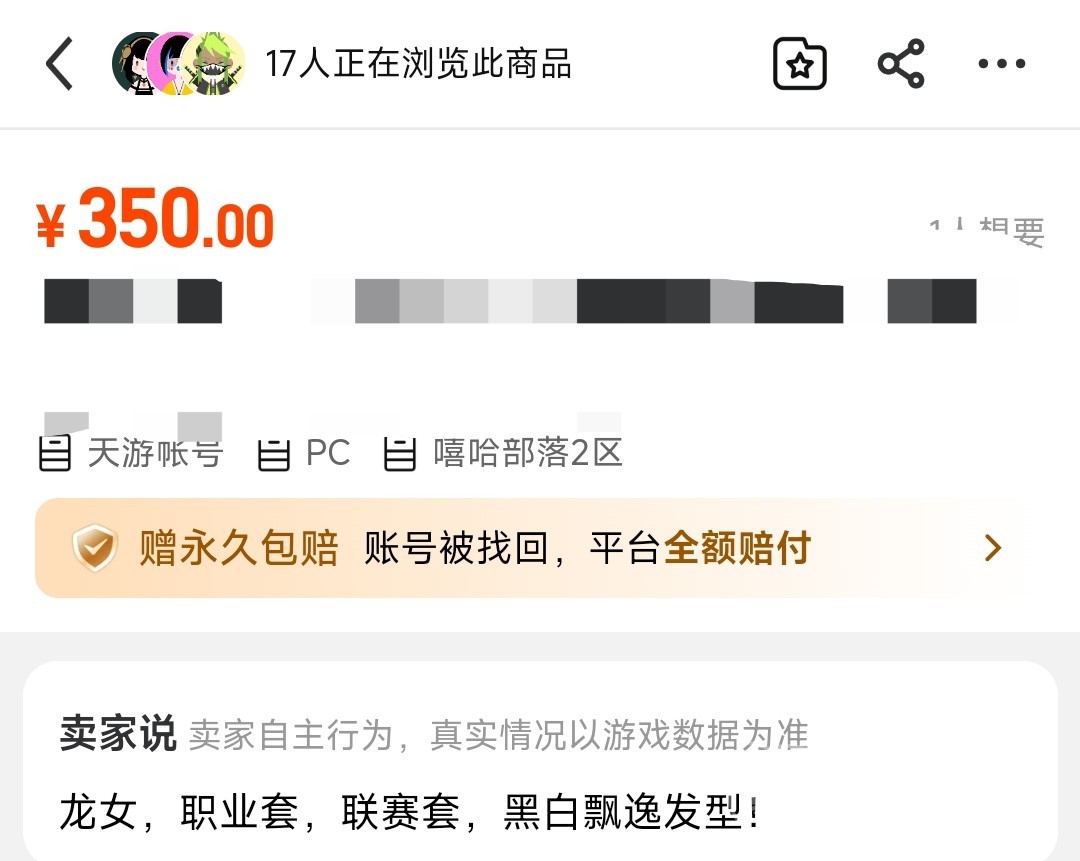
Task: Tap the green-haired viewer avatar
Action: (x=215, y=63)
